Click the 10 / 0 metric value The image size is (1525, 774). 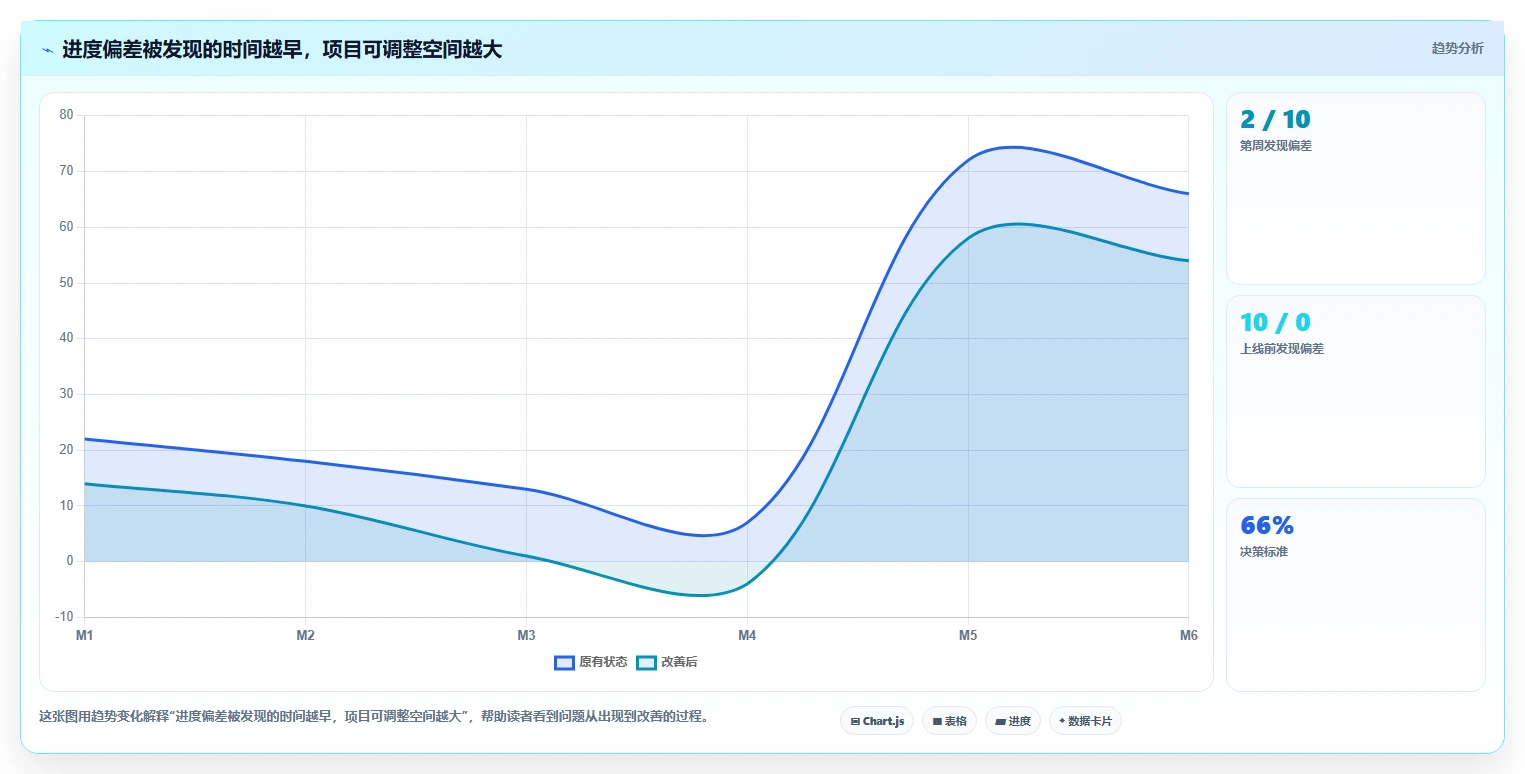pos(1275,323)
